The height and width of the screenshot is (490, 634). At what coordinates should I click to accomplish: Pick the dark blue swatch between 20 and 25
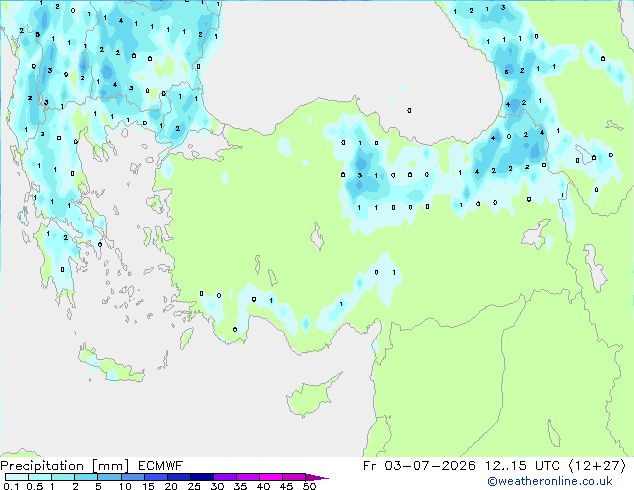178,477
